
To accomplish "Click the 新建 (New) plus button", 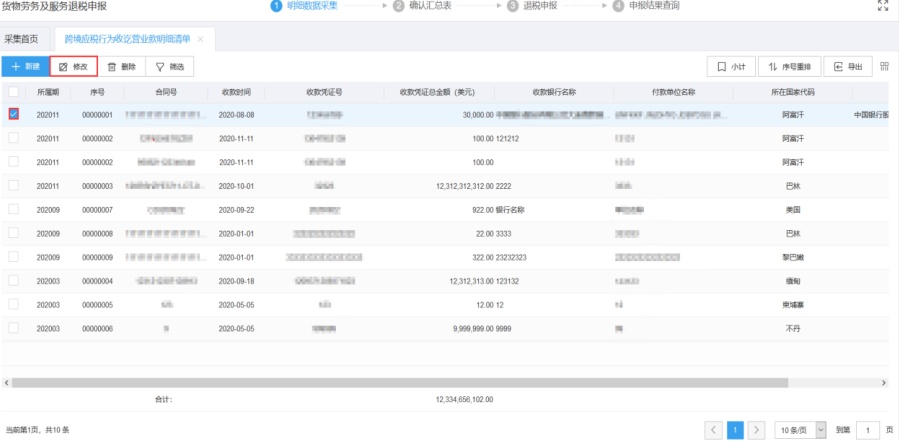I will 25,67.
